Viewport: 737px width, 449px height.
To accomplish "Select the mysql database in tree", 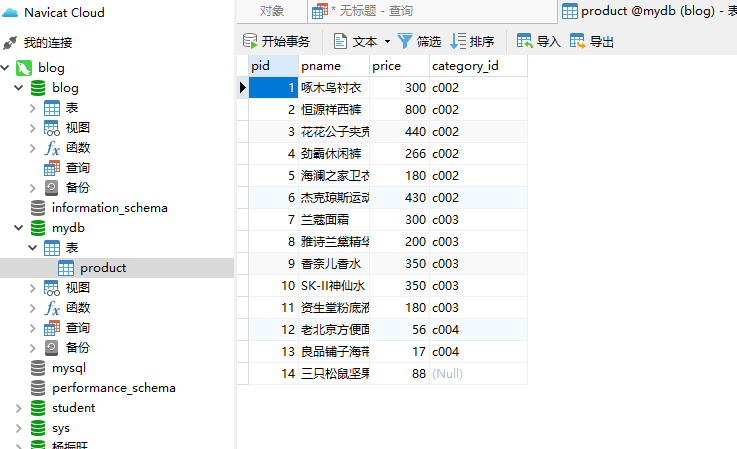I will [x=68, y=368].
